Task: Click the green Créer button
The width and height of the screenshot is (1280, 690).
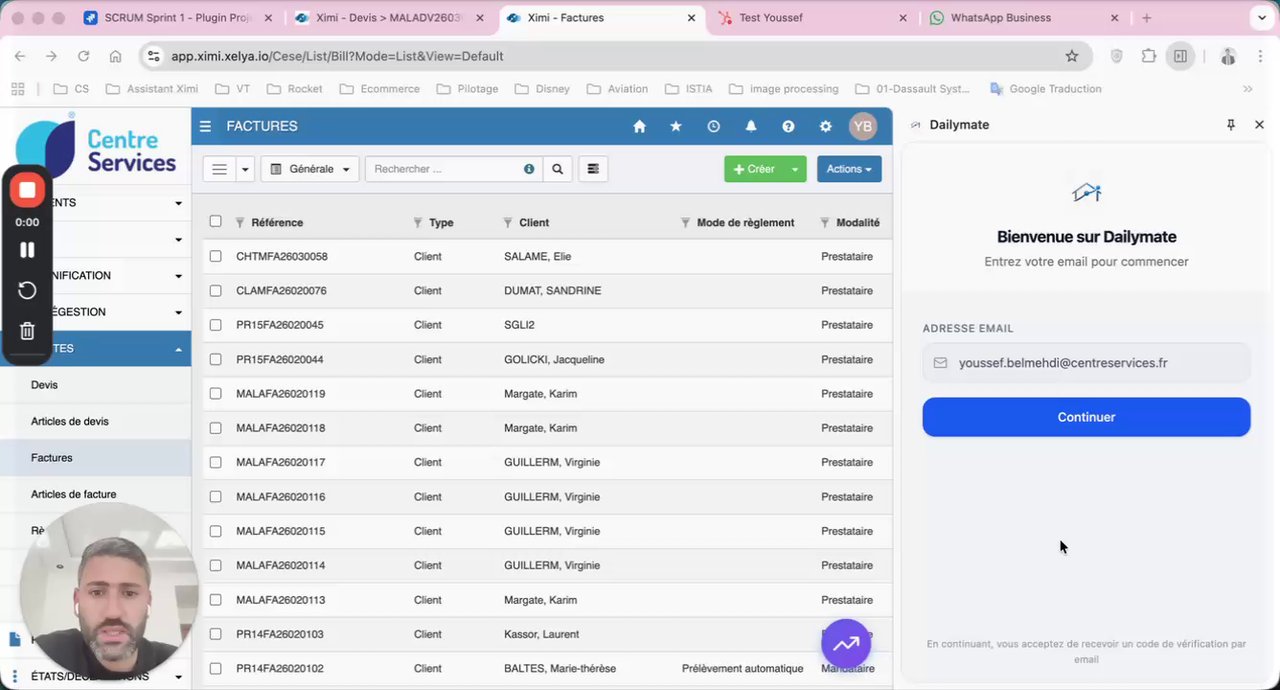Action: coord(754,169)
